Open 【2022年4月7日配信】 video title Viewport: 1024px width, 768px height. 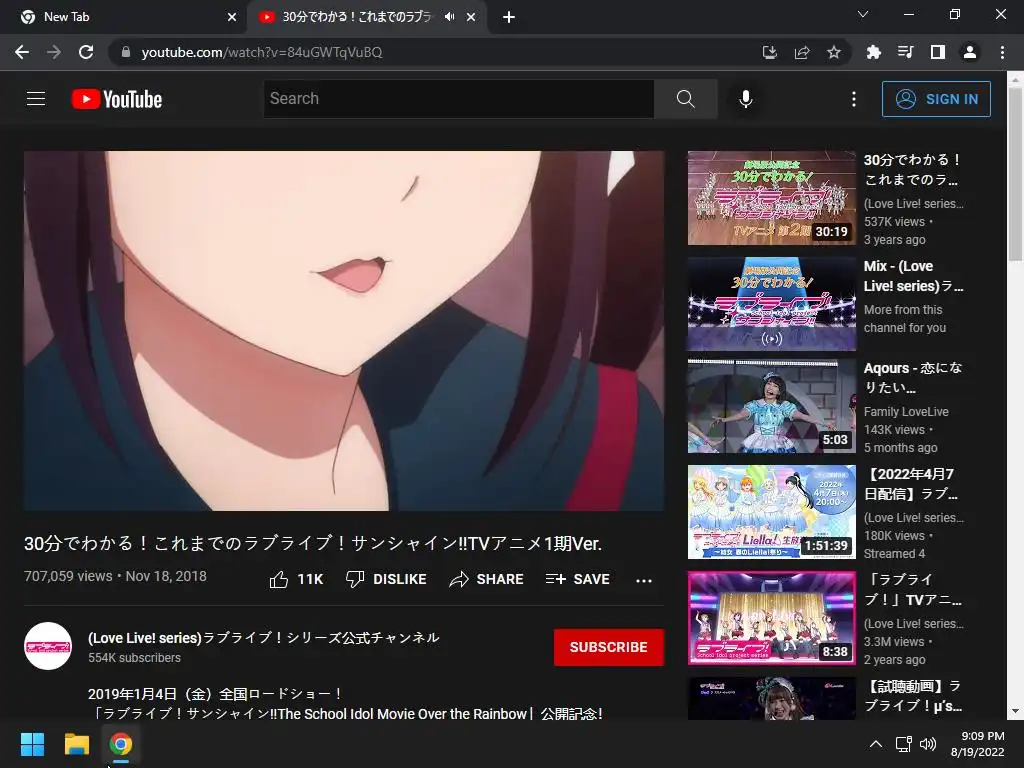912,484
